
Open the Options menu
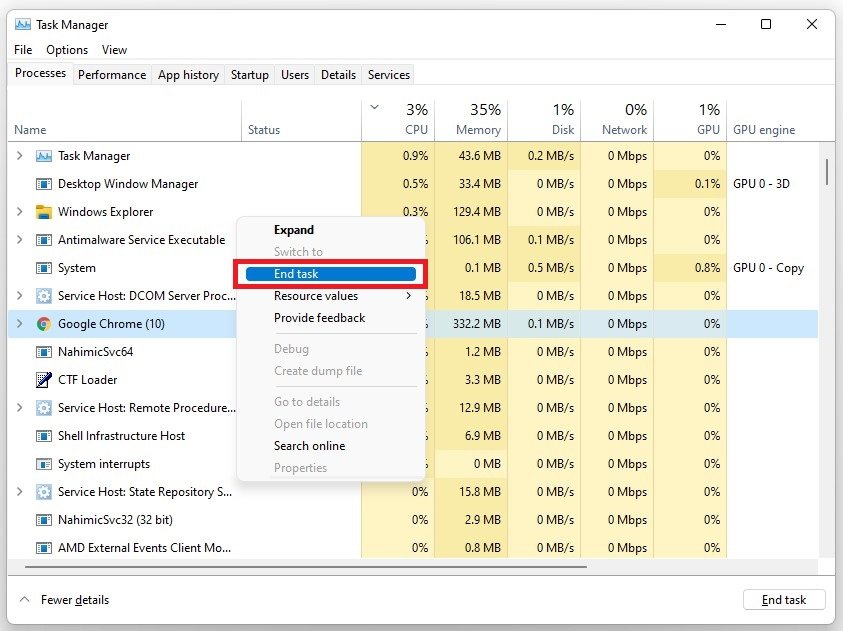[x=67, y=50]
